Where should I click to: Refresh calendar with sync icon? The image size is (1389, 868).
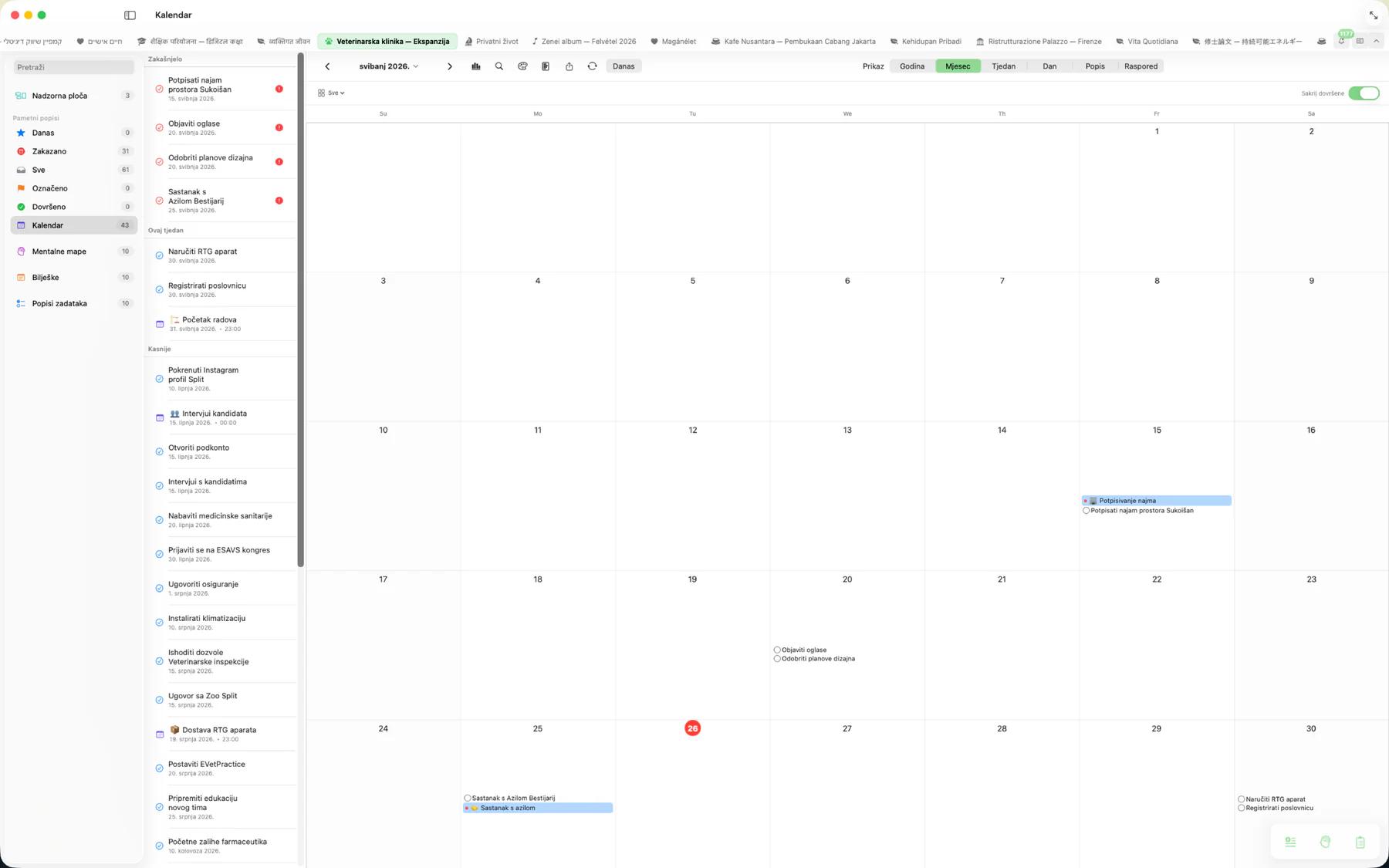[x=592, y=66]
